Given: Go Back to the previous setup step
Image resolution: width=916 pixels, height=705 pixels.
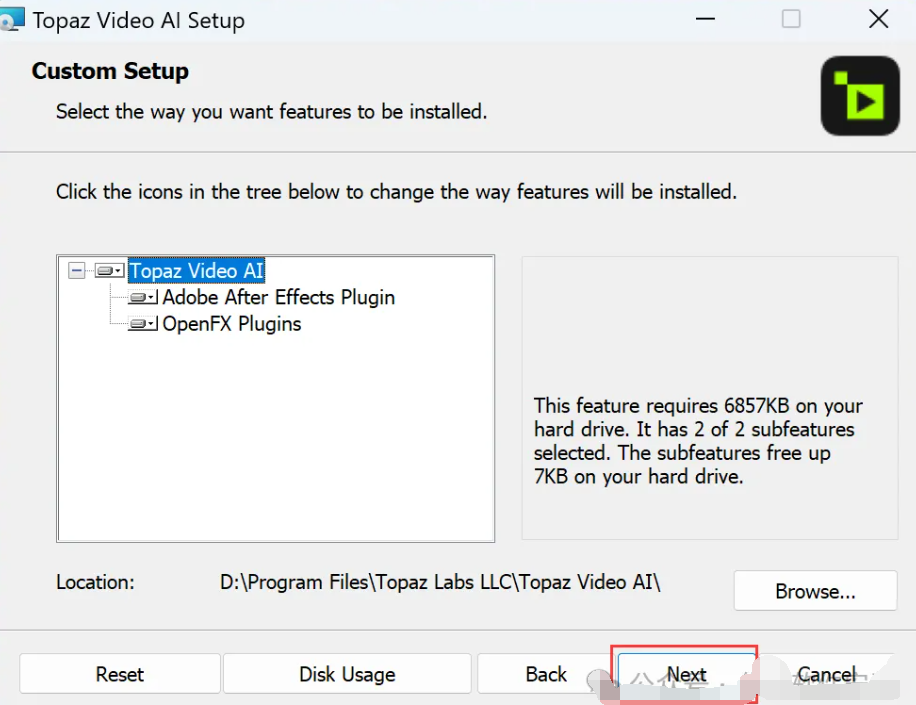Looking at the screenshot, I should tap(546, 674).
